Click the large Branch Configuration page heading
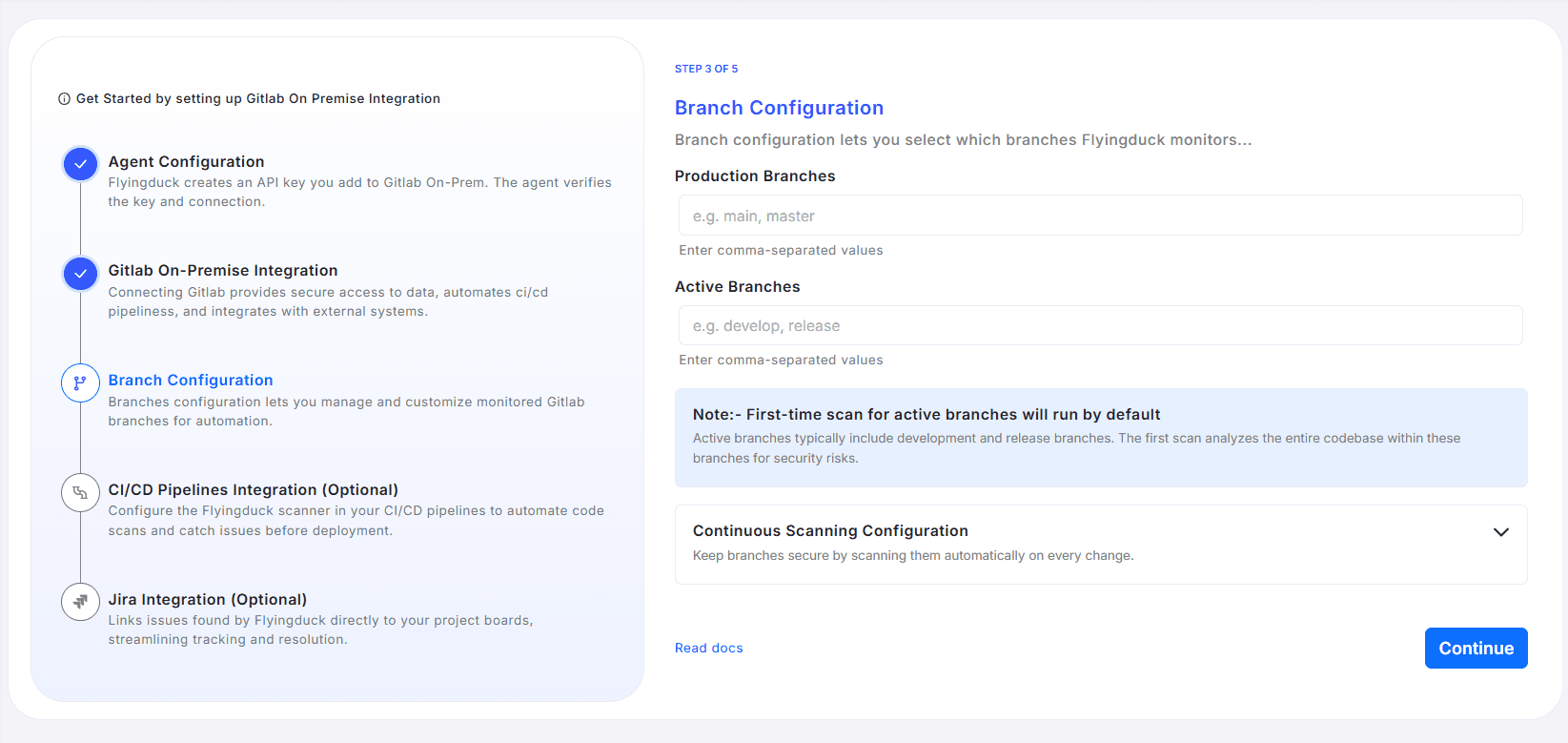The height and width of the screenshot is (743, 1568). [779, 108]
